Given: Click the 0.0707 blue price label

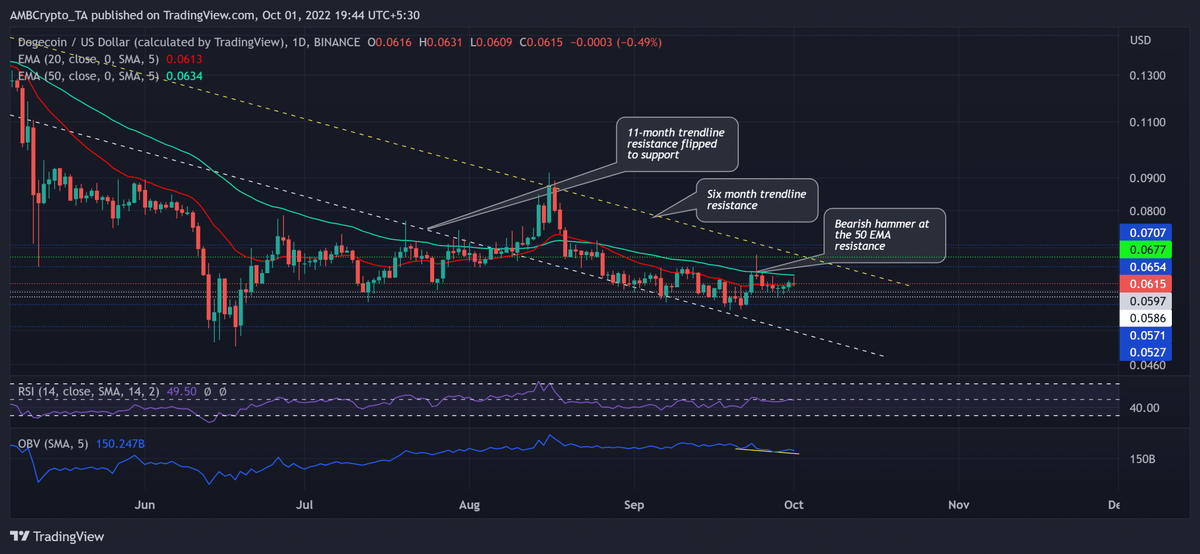Looking at the screenshot, I should [1144, 232].
